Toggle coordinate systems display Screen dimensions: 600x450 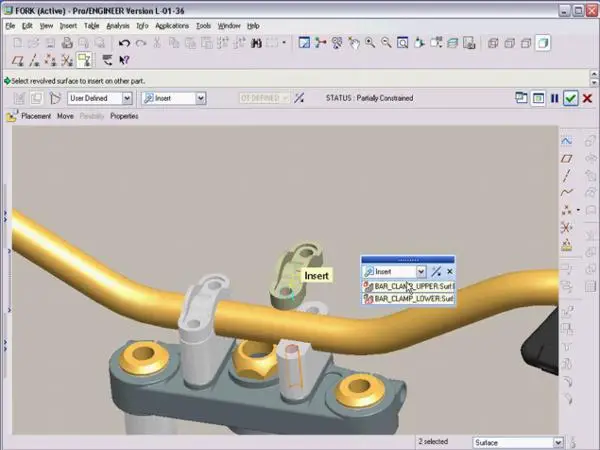pos(67,60)
